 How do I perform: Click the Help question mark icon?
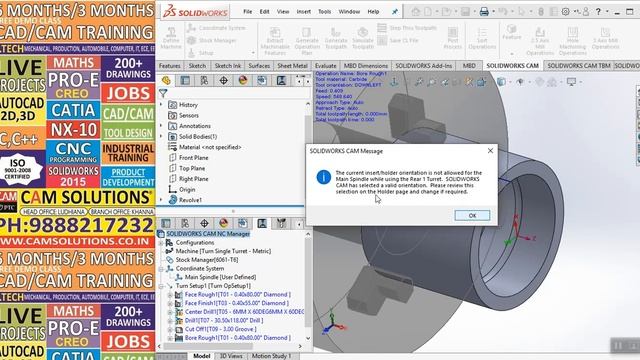[598, 12]
